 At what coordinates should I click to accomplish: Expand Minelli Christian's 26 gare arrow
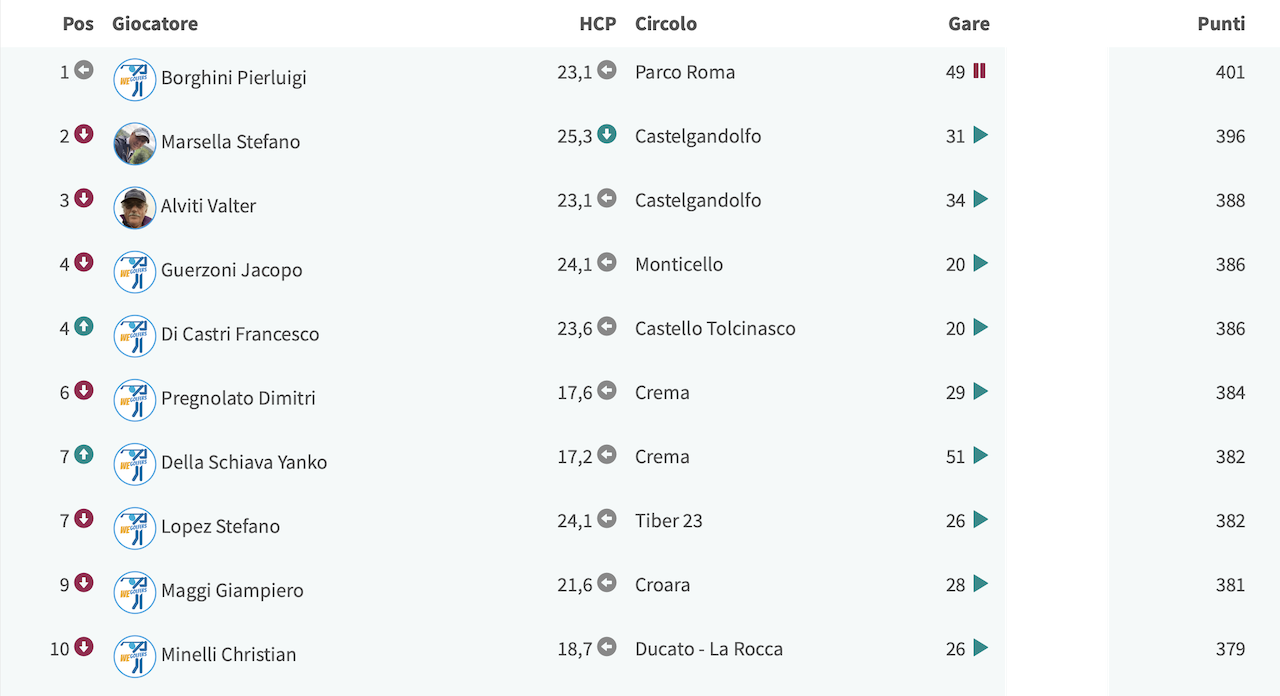coord(980,647)
